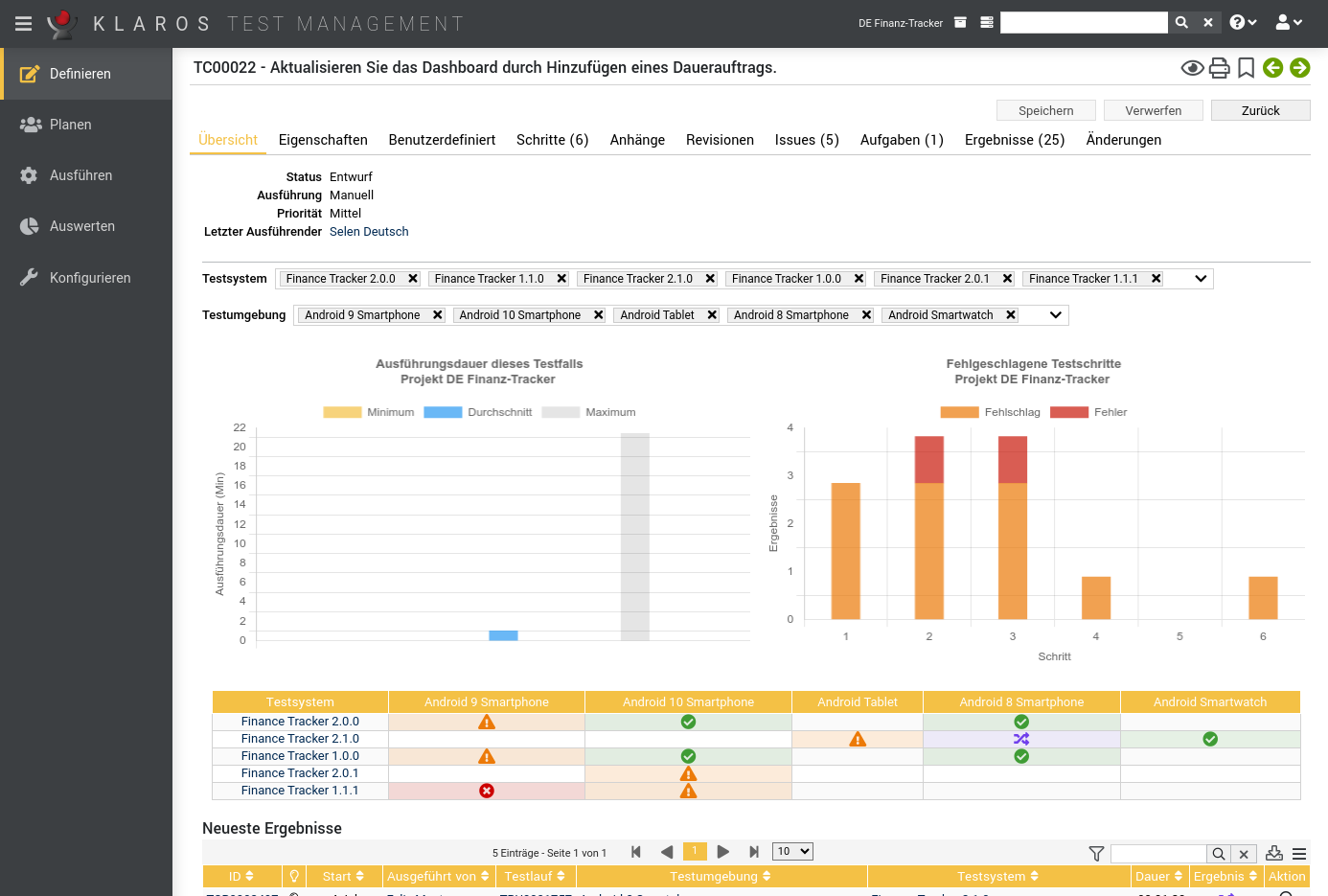Image resolution: width=1328 pixels, height=896 pixels.
Task: Open the Ergebnisse (25) tab
Action: 1015,140
